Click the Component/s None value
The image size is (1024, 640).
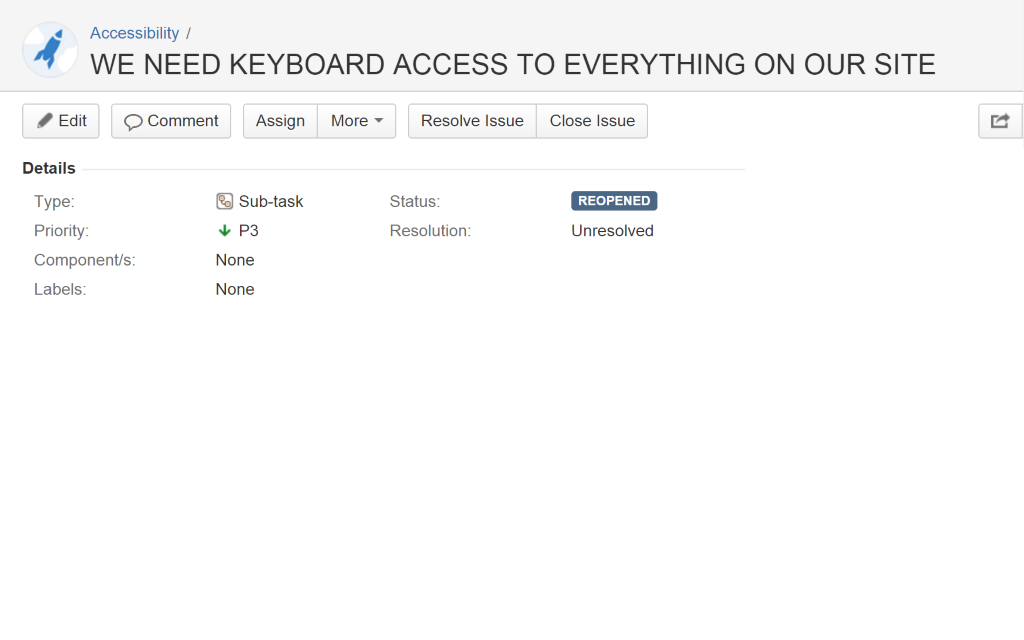click(x=235, y=260)
